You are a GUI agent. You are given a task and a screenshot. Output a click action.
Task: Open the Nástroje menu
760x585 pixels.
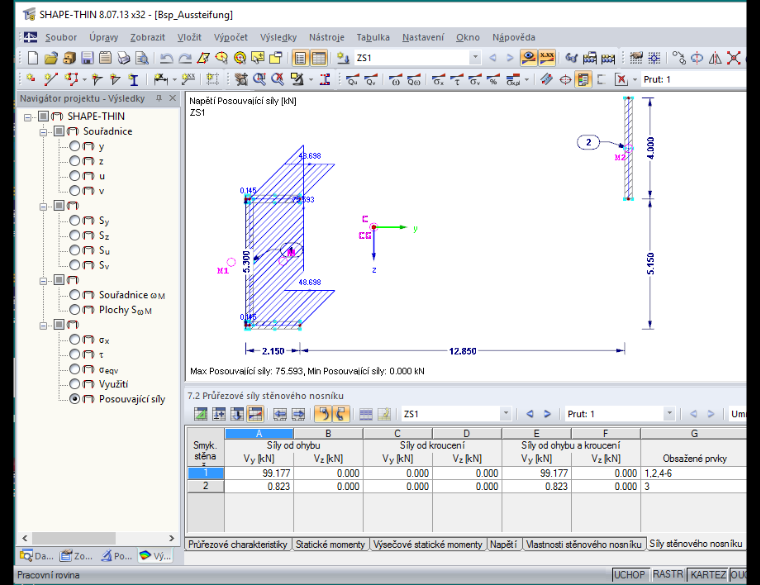[327, 37]
